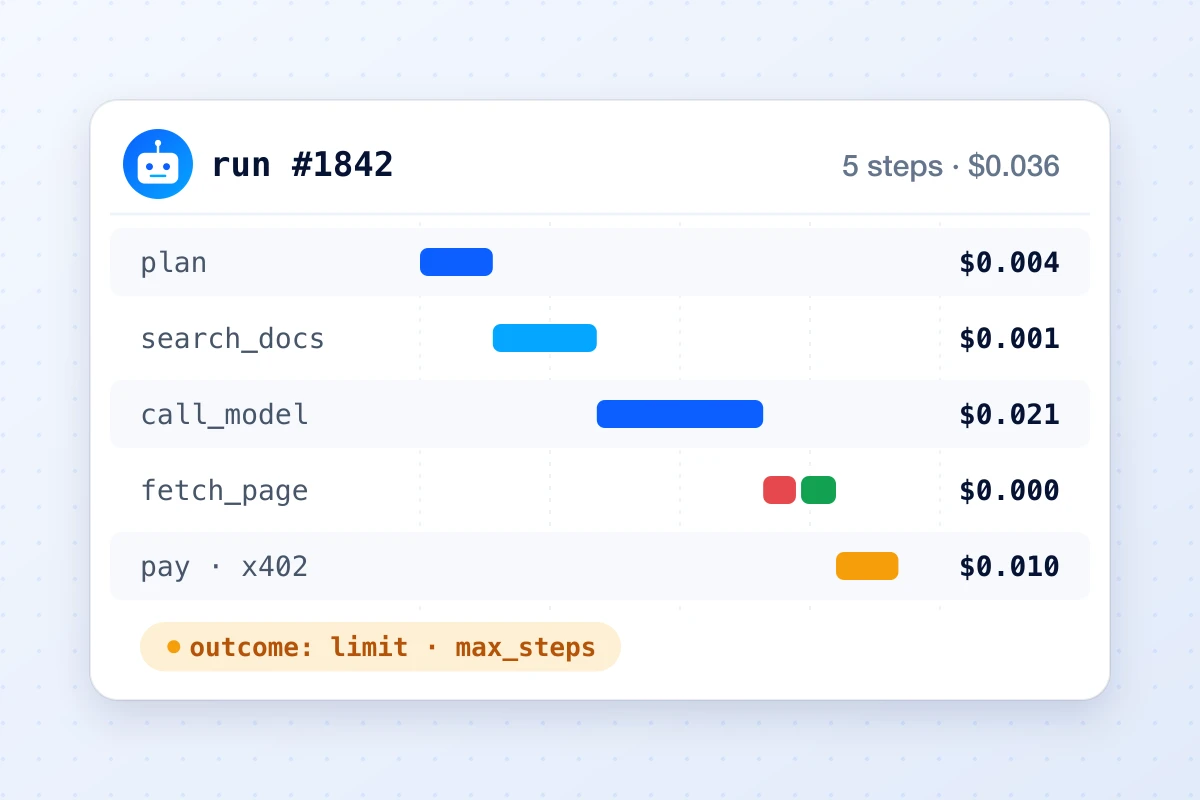Click the plan timeline bar
This screenshot has width=1200, height=800.
coord(456,262)
